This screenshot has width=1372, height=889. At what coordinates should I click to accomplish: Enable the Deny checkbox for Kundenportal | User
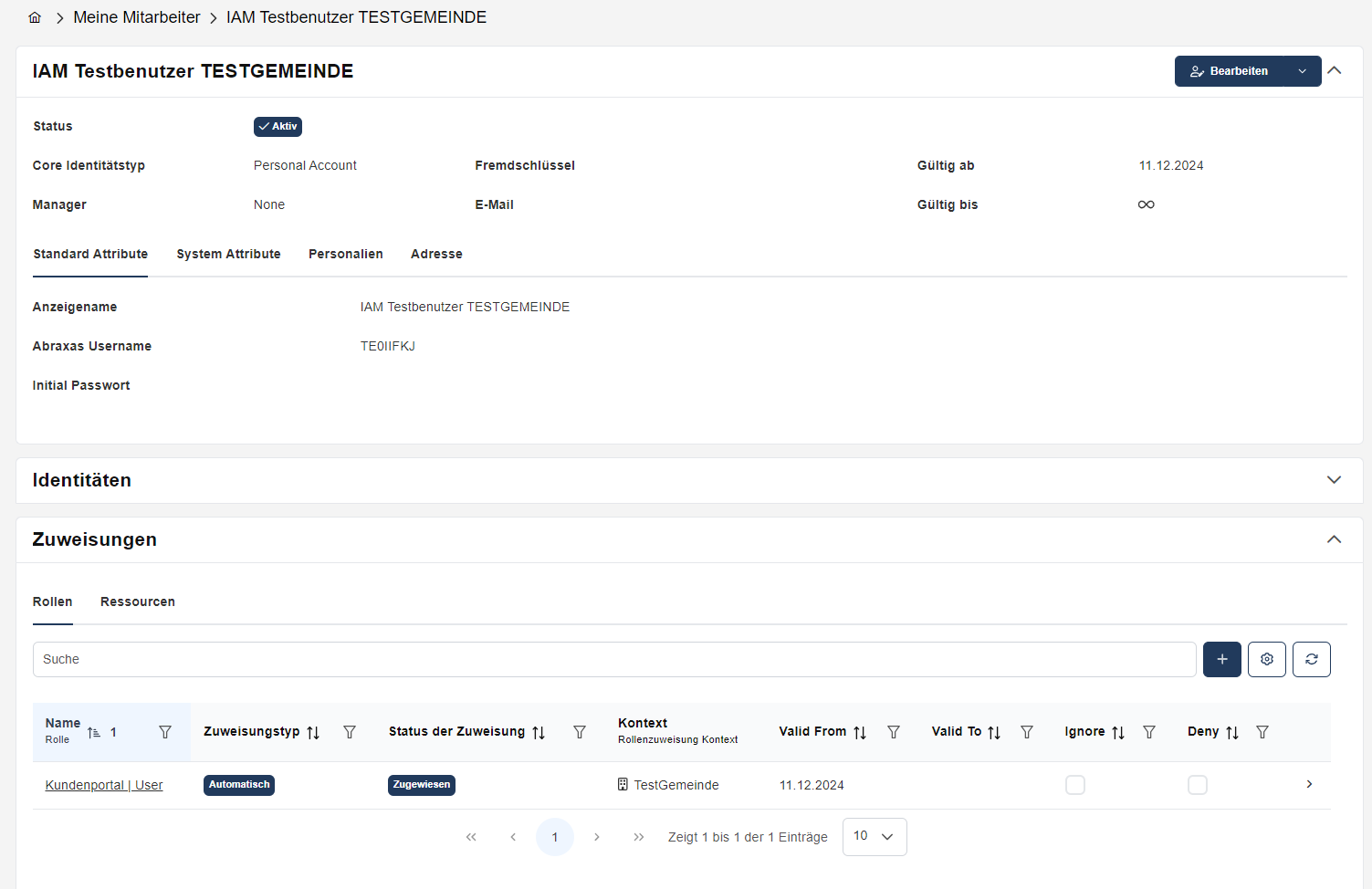coord(1198,784)
